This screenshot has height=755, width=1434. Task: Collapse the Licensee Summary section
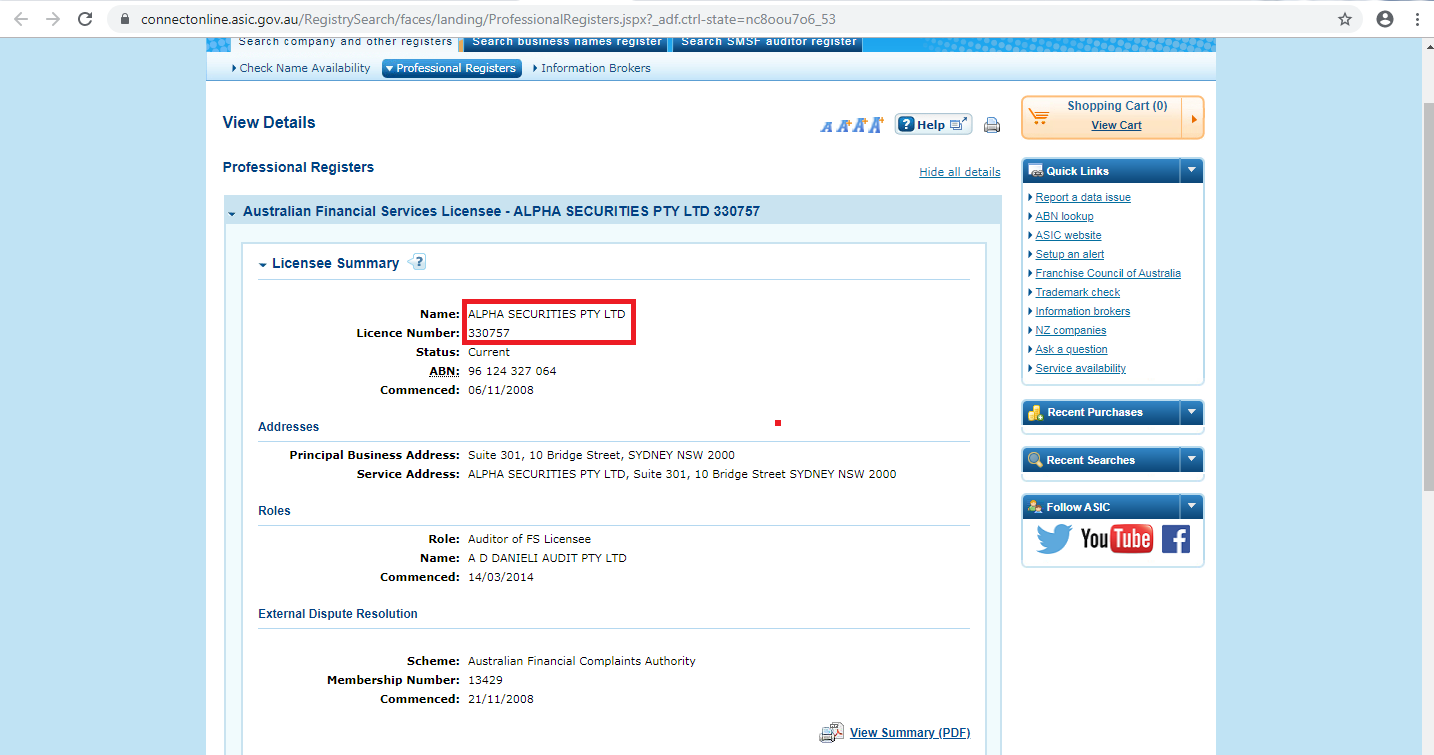click(x=263, y=265)
